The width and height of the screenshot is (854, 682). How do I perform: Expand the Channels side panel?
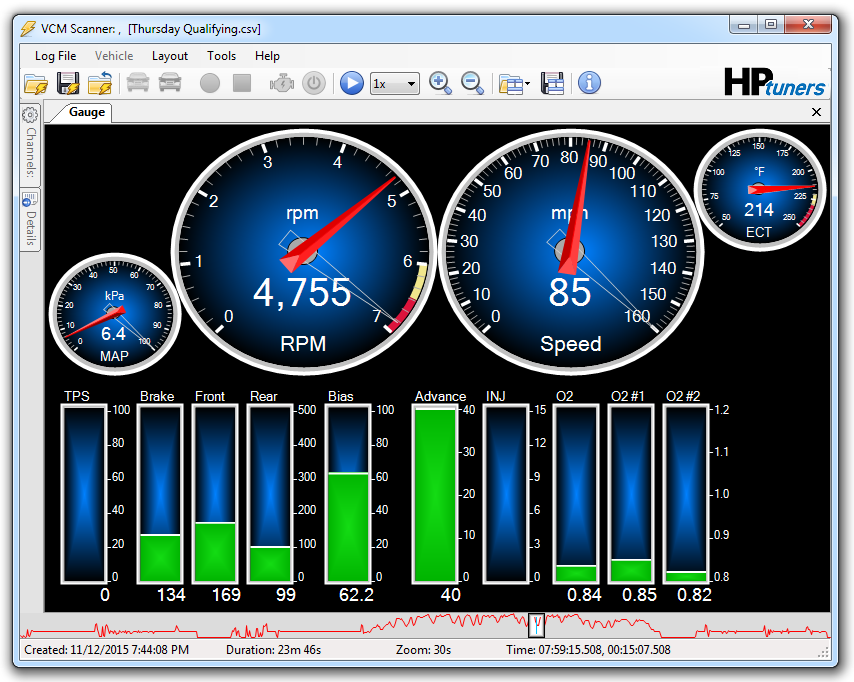click(x=30, y=146)
